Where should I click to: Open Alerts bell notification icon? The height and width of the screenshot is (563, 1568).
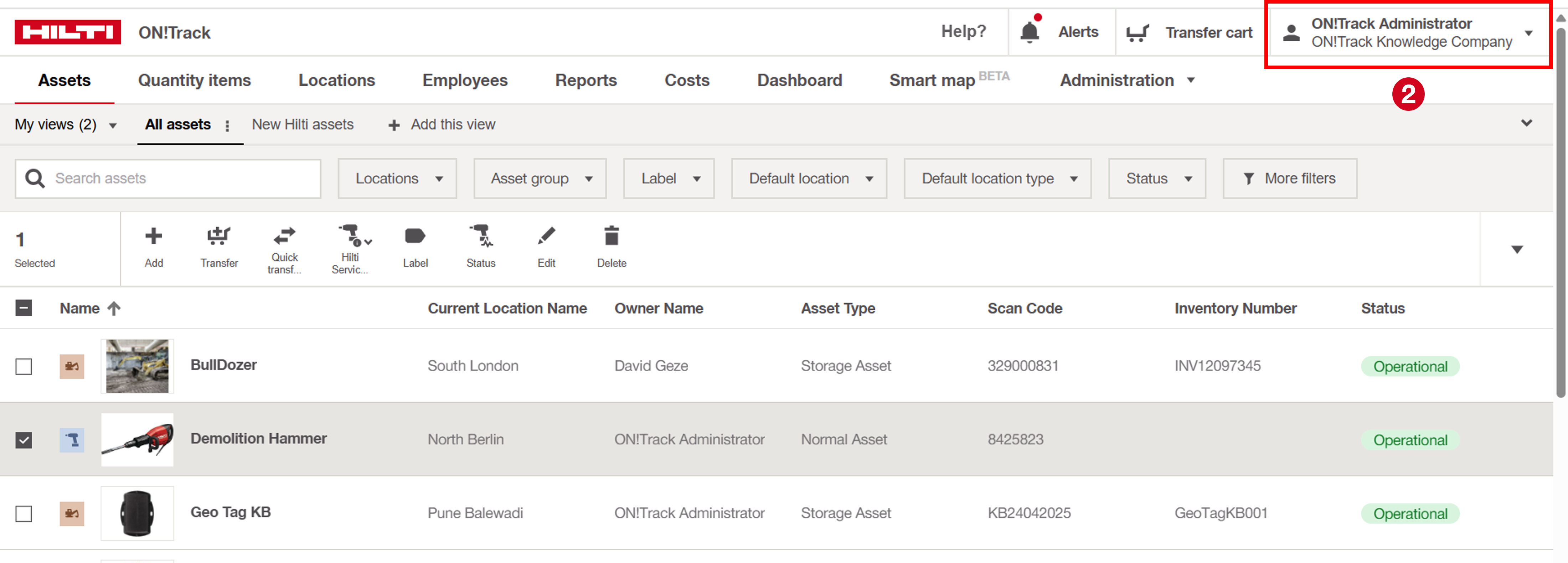(1029, 32)
